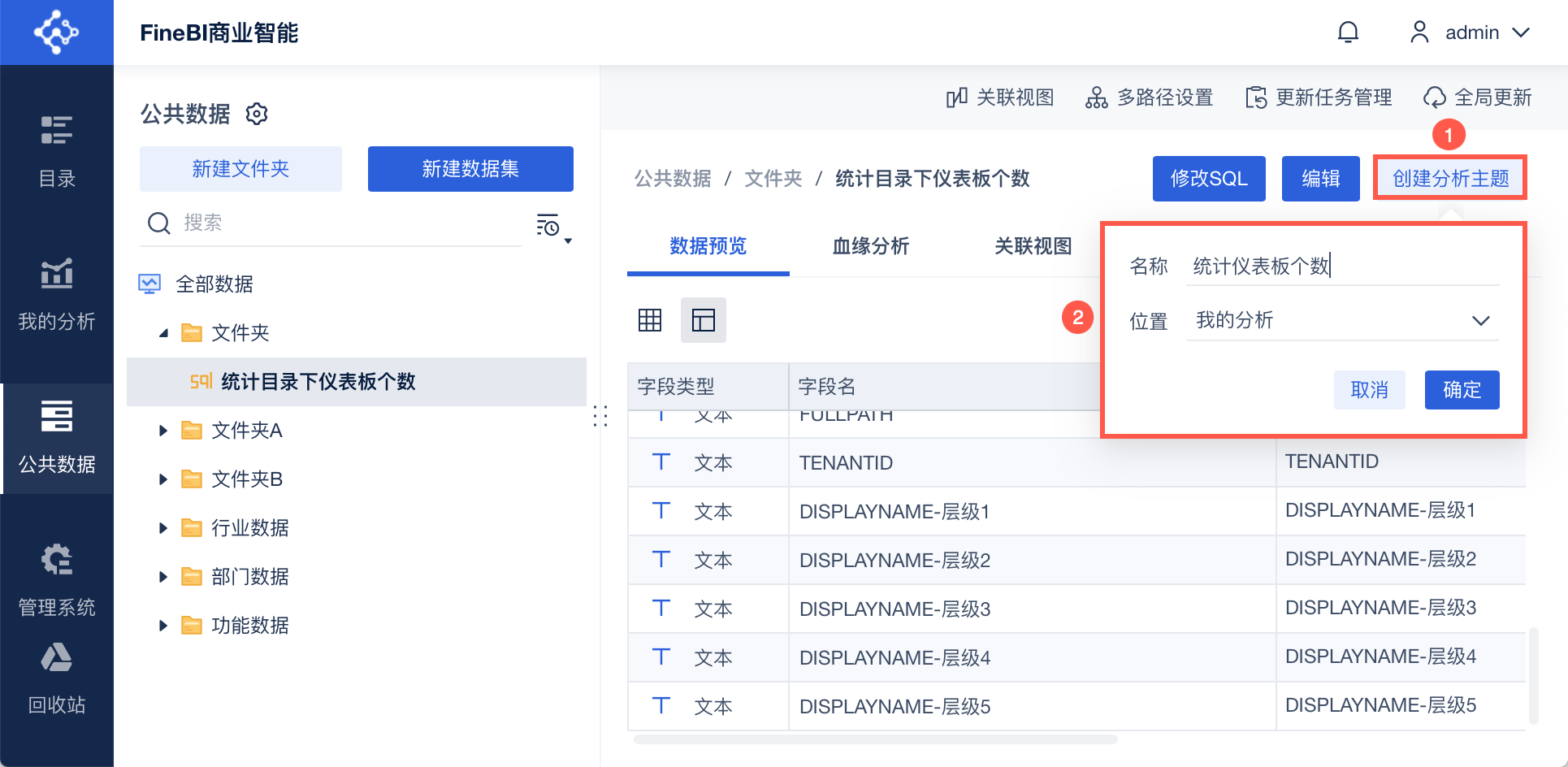Switch to the 关联视图 tab
1568x767 pixels.
[1033, 246]
